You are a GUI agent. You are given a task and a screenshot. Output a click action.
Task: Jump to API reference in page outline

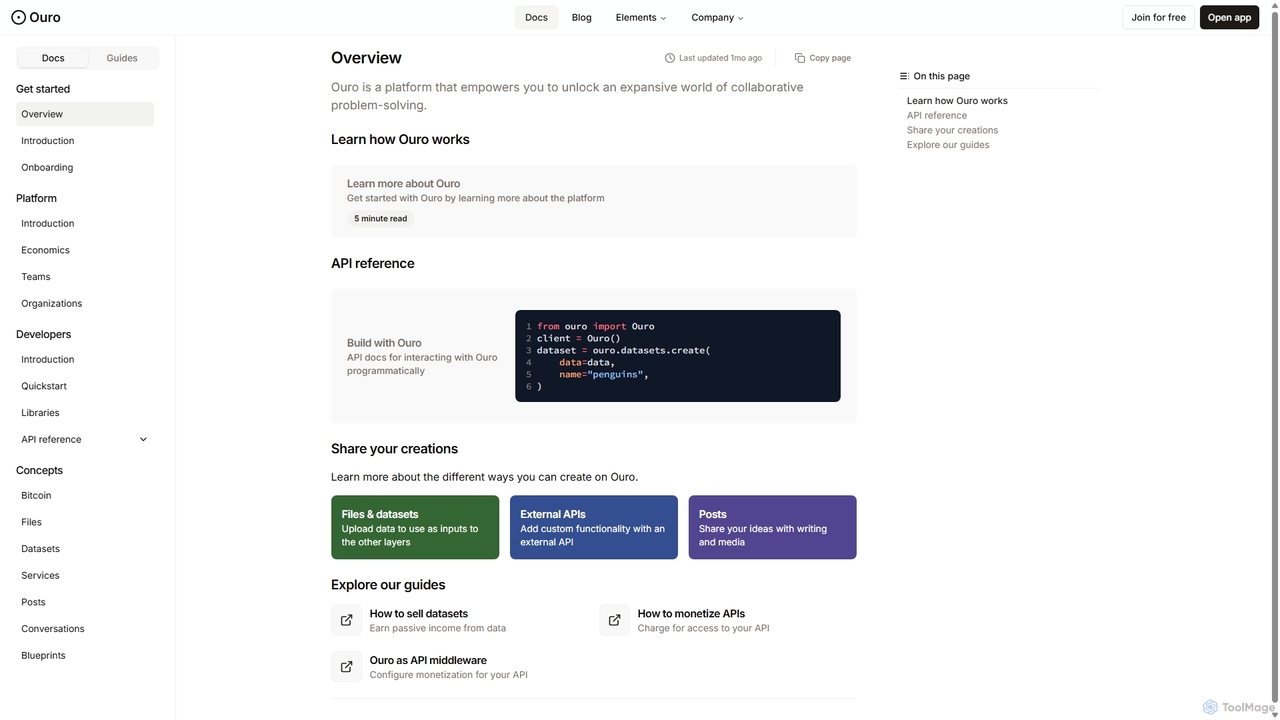click(x=937, y=116)
